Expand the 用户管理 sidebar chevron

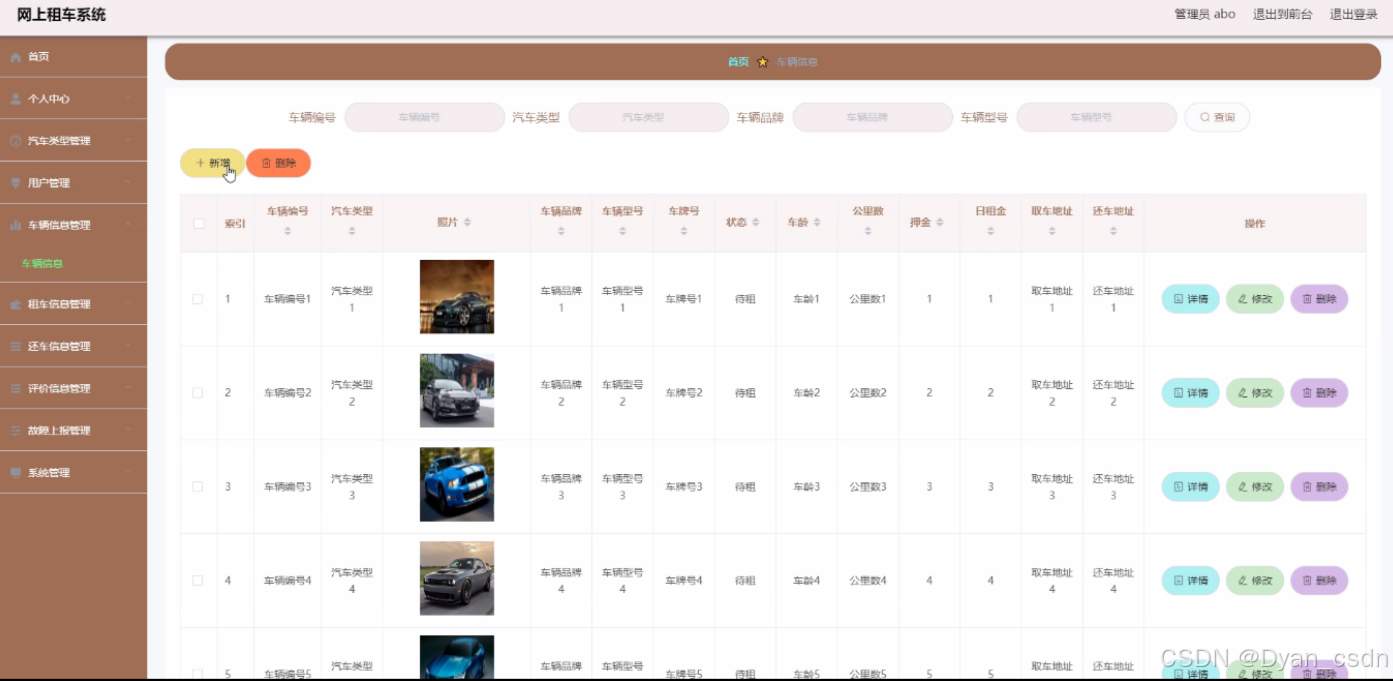coord(129,183)
